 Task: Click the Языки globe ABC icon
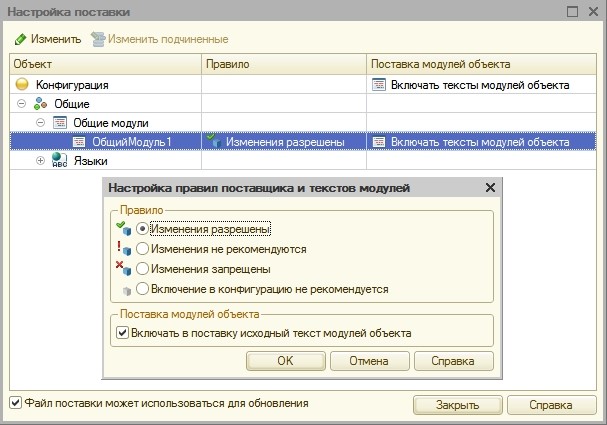pos(59,160)
